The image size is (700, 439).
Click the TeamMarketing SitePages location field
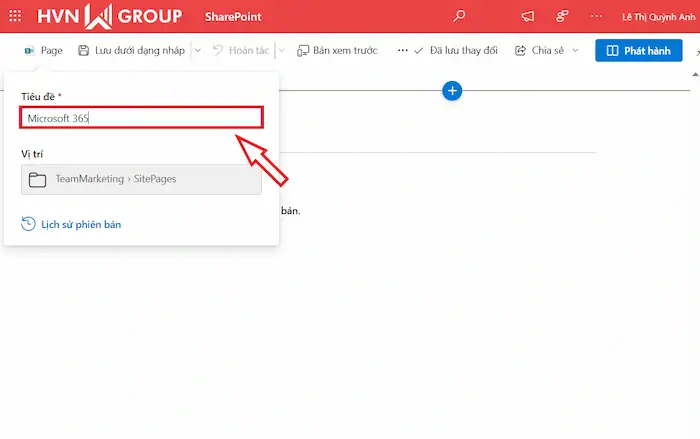coord(141,180)
